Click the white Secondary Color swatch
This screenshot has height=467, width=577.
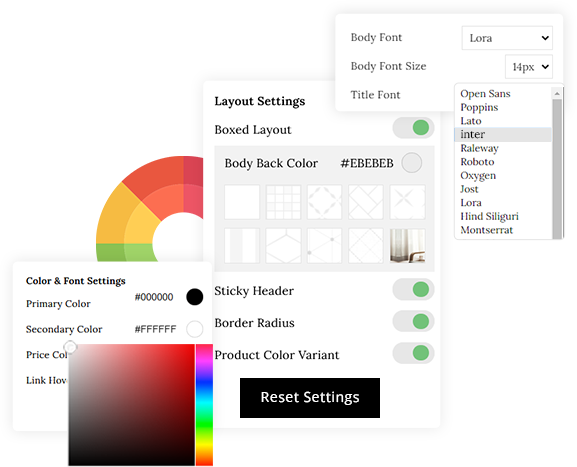[x=195, y=329]
